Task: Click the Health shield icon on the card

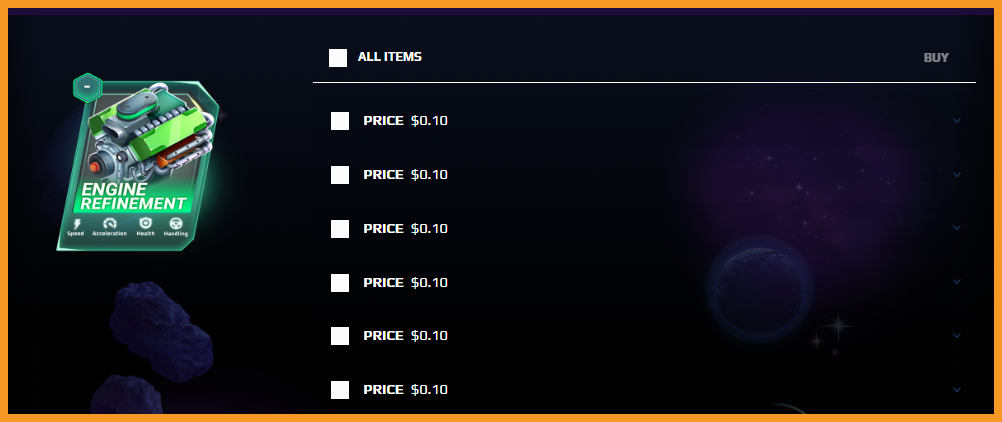Action: tap(145, 223)
